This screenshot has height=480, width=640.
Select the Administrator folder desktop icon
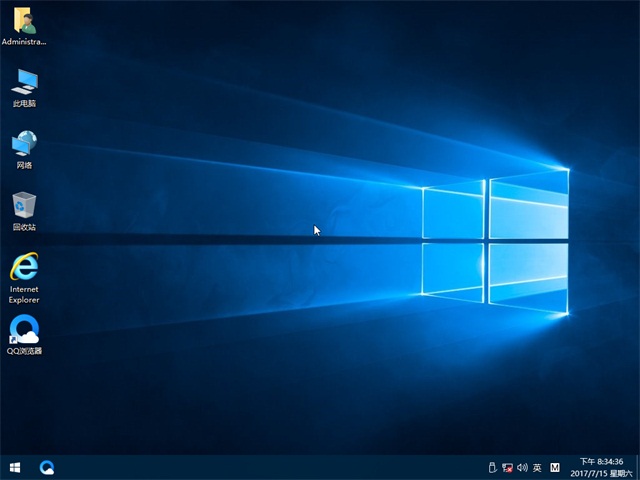click(x=24, y=22)
